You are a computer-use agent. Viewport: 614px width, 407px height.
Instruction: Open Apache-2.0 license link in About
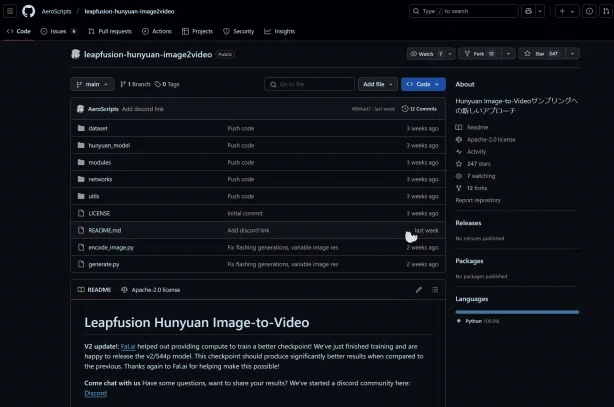point(486,139)
